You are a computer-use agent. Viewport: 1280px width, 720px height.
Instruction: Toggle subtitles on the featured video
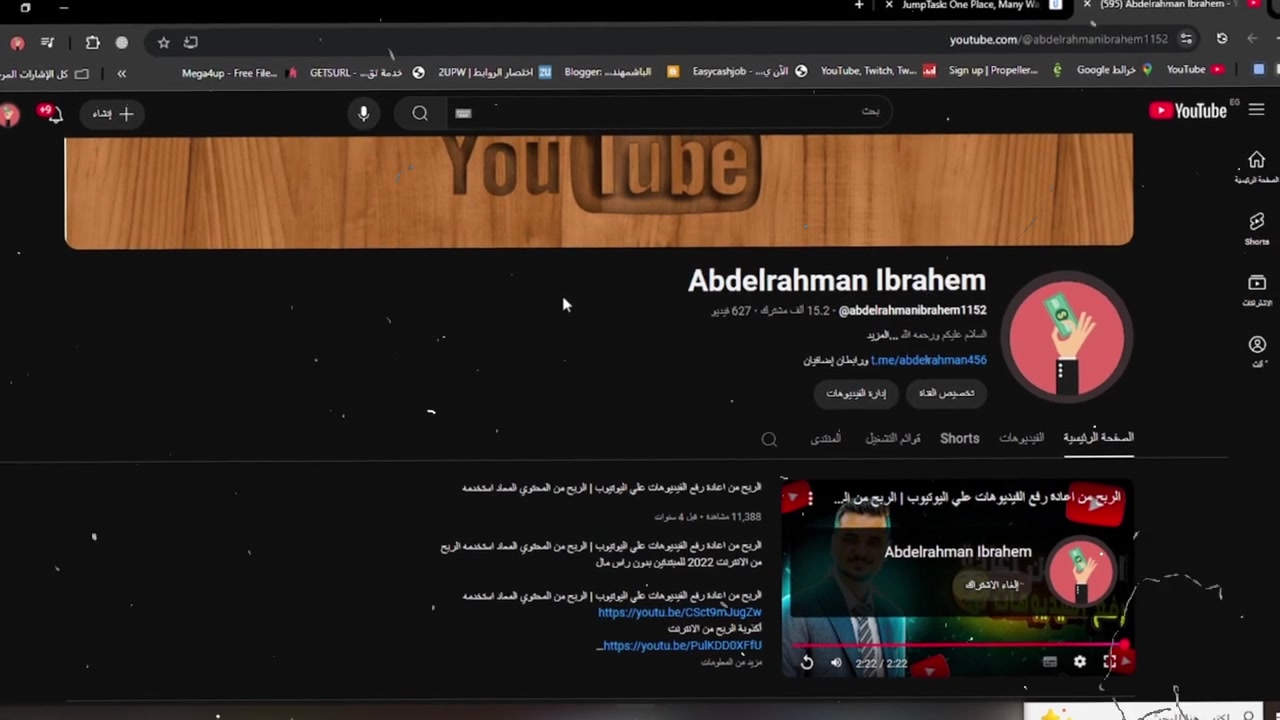tap(1050, 661)
